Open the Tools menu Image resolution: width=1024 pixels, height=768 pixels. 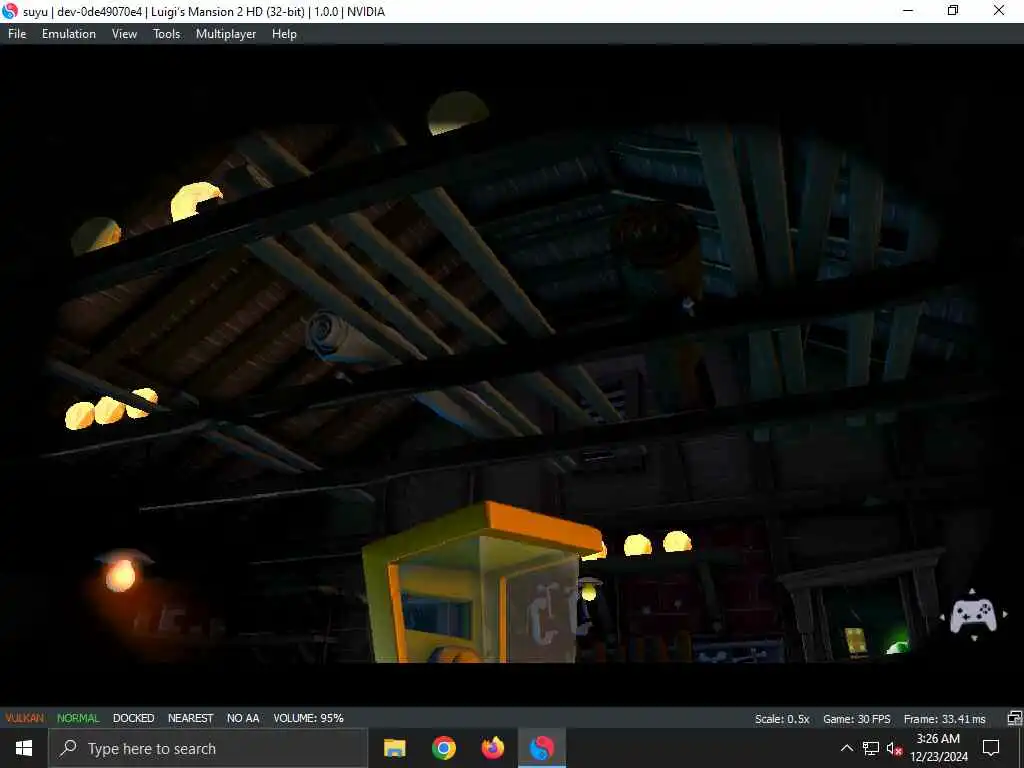point(167,34)
